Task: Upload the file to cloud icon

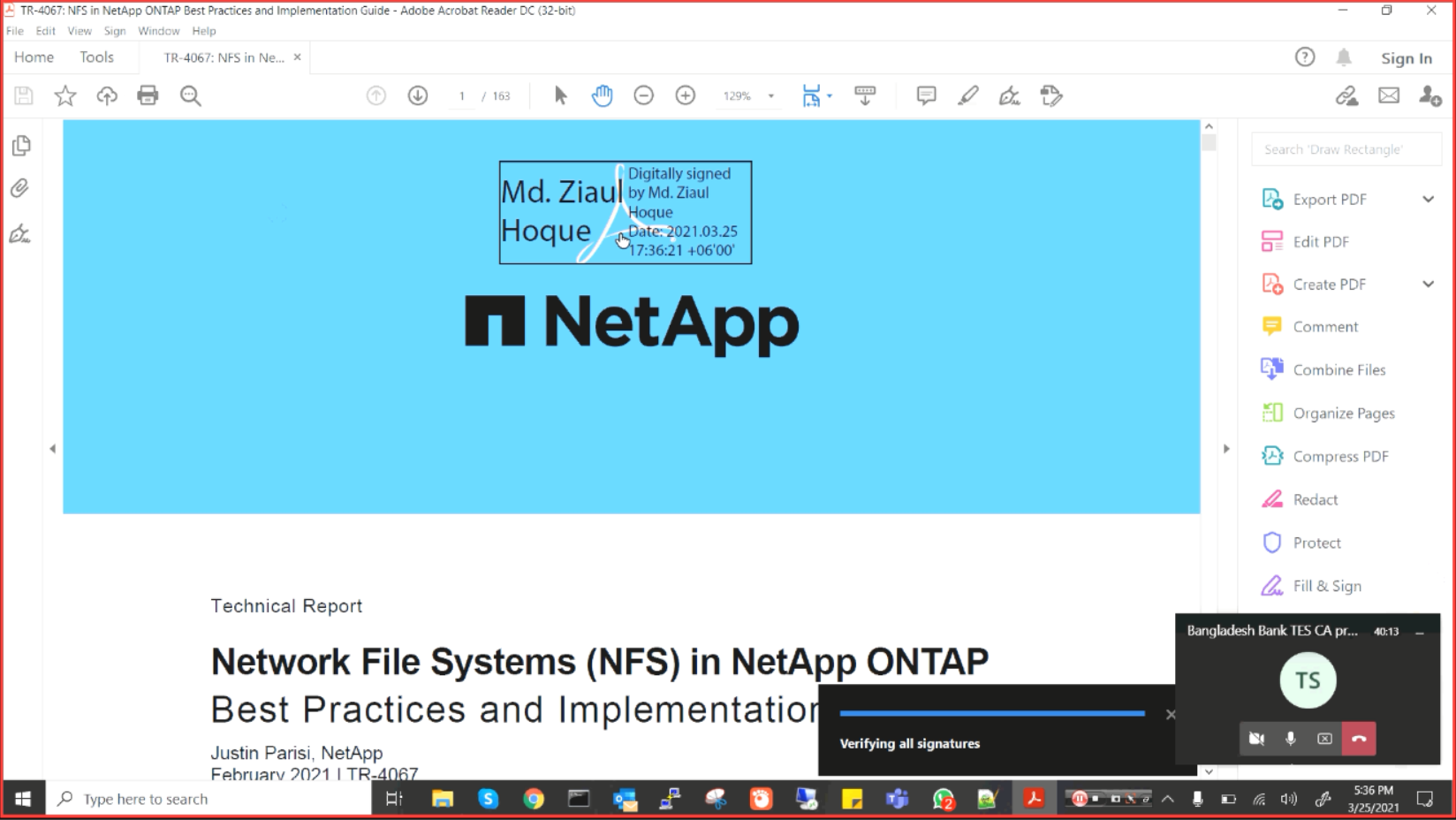Action: (107, 95)
